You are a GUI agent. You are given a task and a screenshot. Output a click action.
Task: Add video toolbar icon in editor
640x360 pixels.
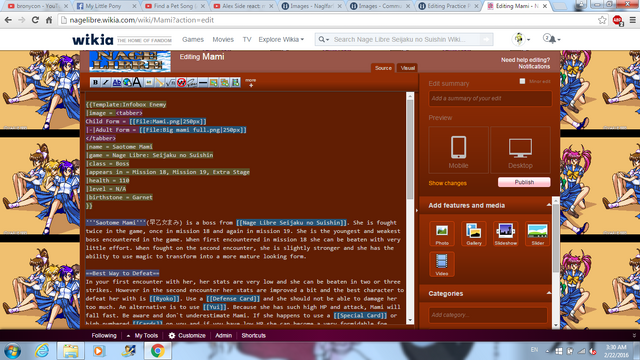click(x=236, y=82)
